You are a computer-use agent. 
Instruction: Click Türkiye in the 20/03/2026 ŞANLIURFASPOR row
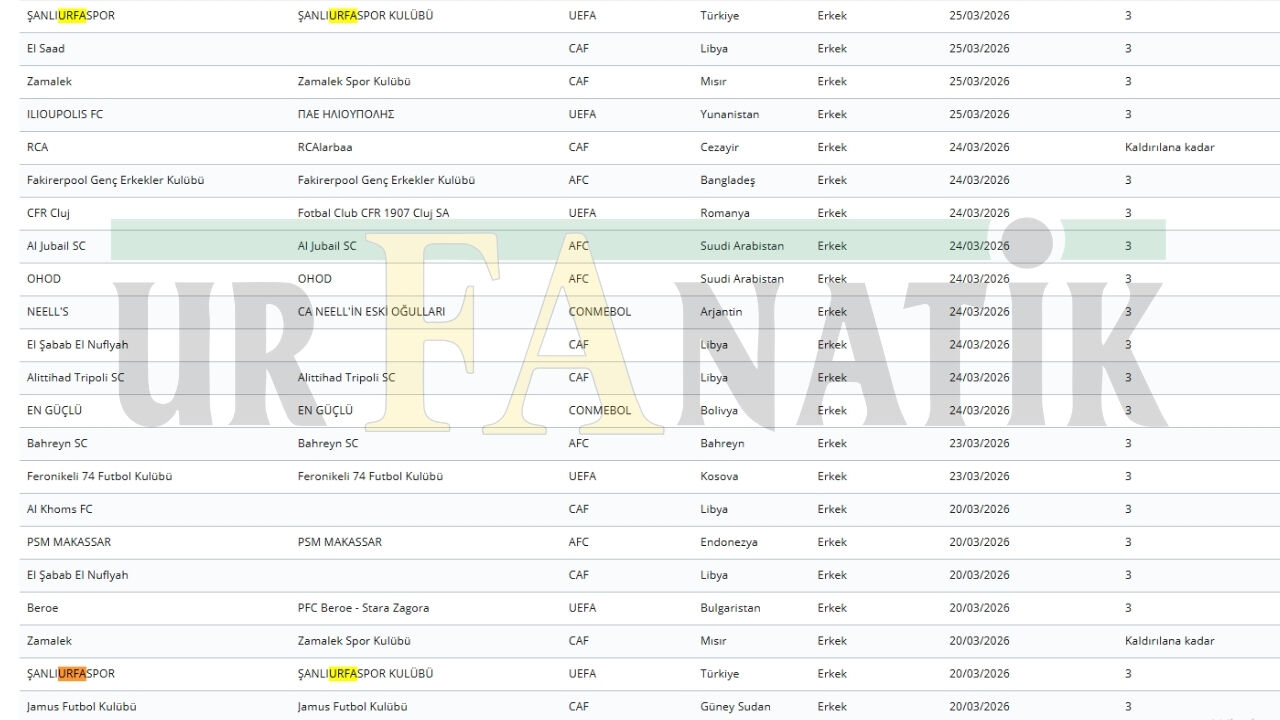[720, 674]
